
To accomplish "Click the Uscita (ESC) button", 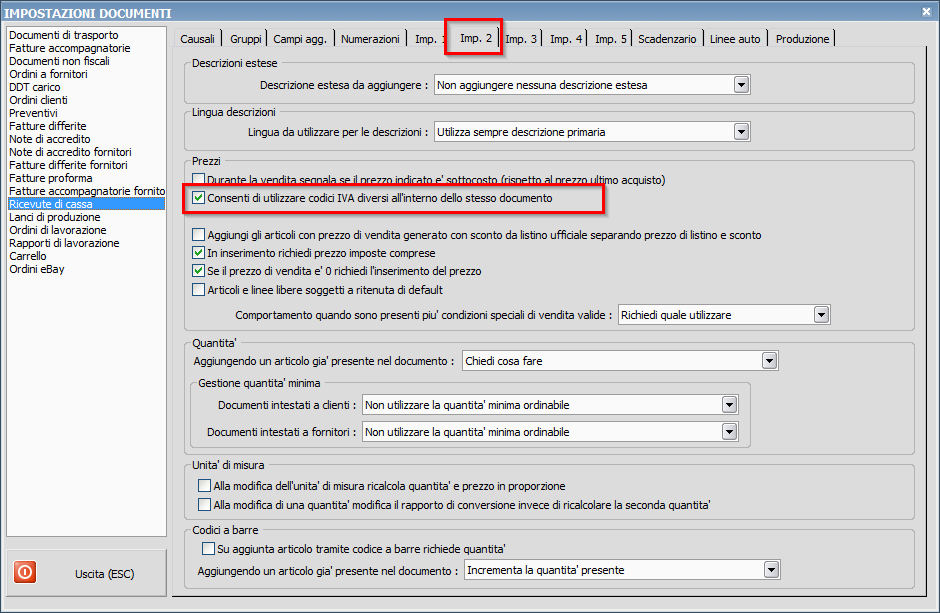I will (86, 573).
